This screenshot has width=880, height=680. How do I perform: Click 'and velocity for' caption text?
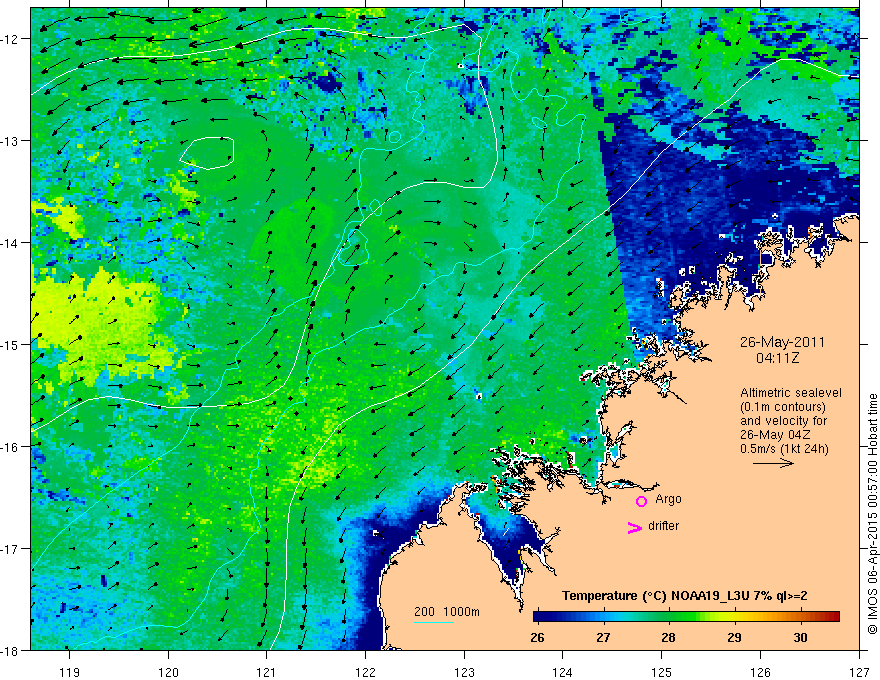pos(783,421)
